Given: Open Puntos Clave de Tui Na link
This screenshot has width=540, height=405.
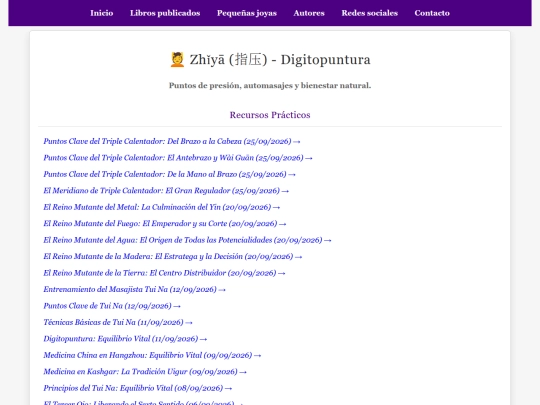Looking at the screenshot, I should [x=112, y=306].
